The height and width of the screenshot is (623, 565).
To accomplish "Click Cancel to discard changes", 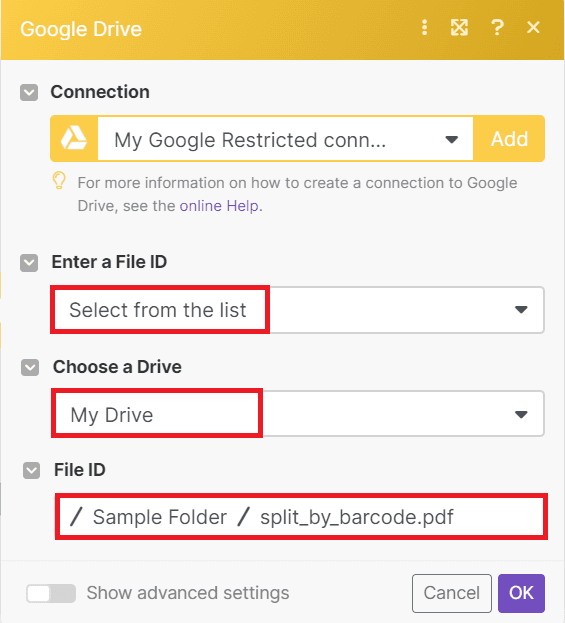I will tap(452, 593).
